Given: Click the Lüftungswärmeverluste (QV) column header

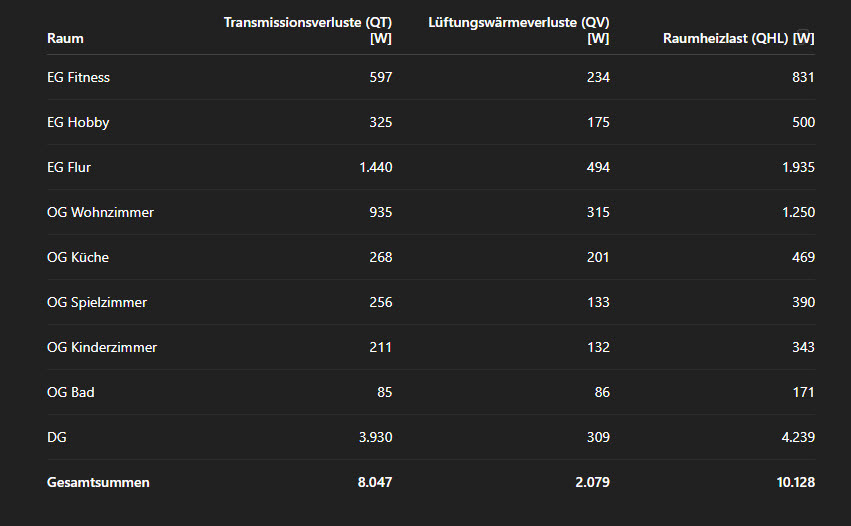Looking at the screenshot, I should (x=518, y=30).
